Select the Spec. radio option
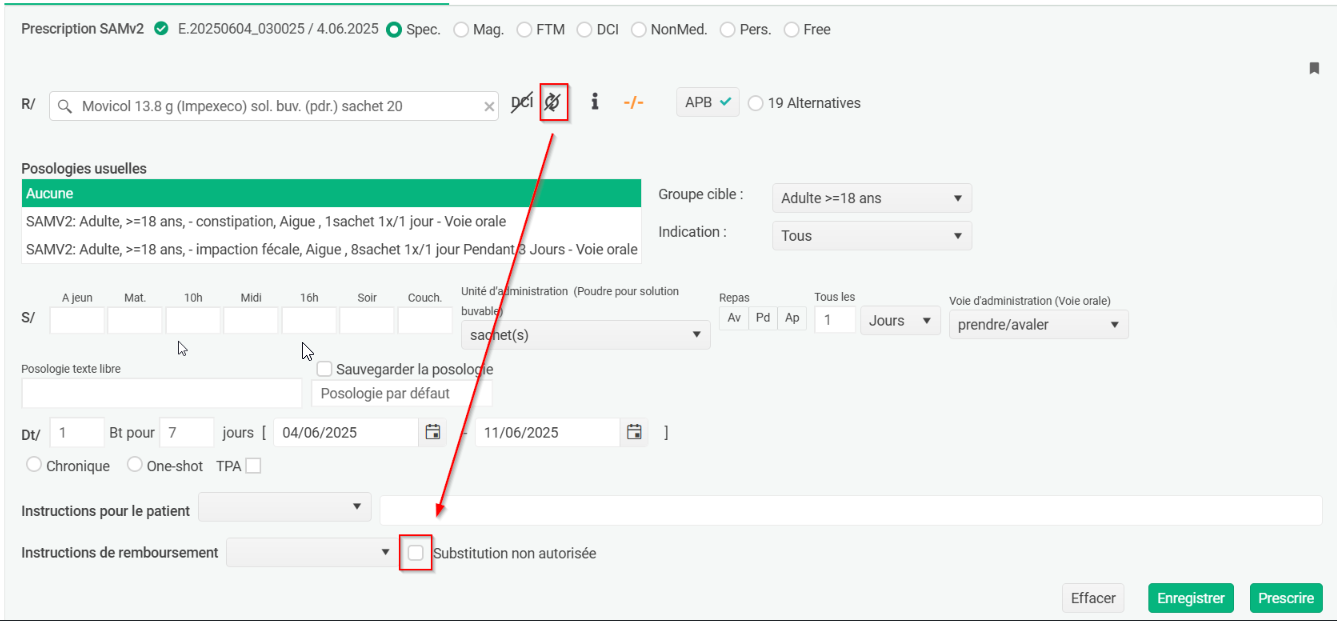Screen dimensions: 1337x621 394,30
